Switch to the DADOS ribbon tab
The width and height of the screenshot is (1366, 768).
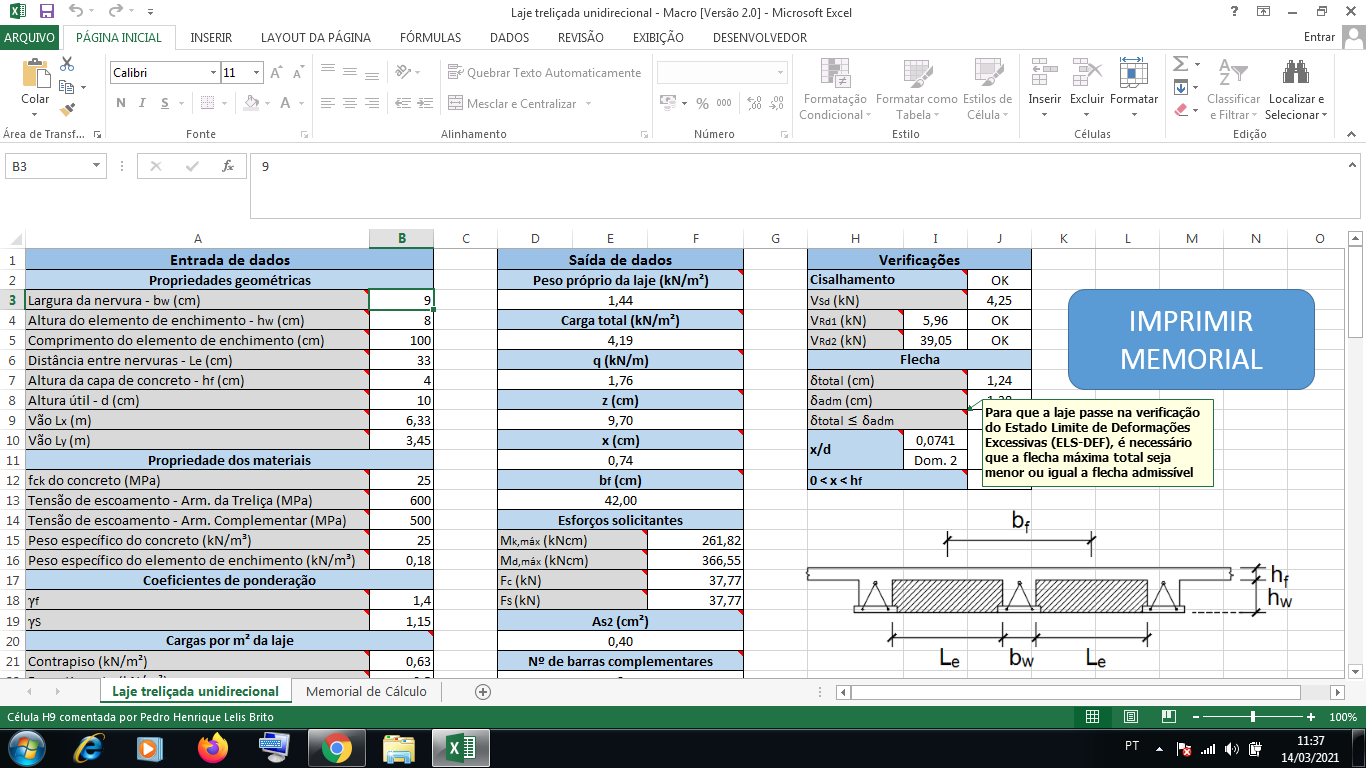[510, 37]
